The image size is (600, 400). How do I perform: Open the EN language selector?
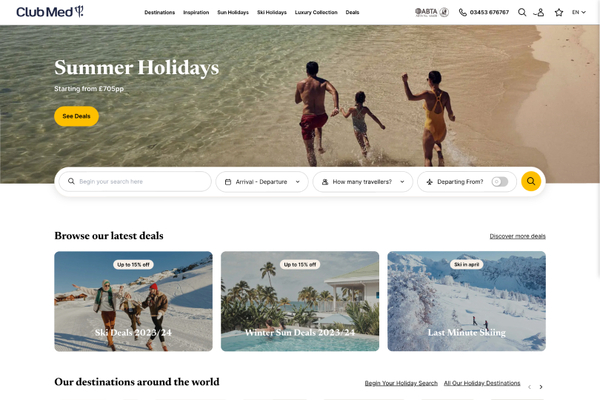(579, 12)
